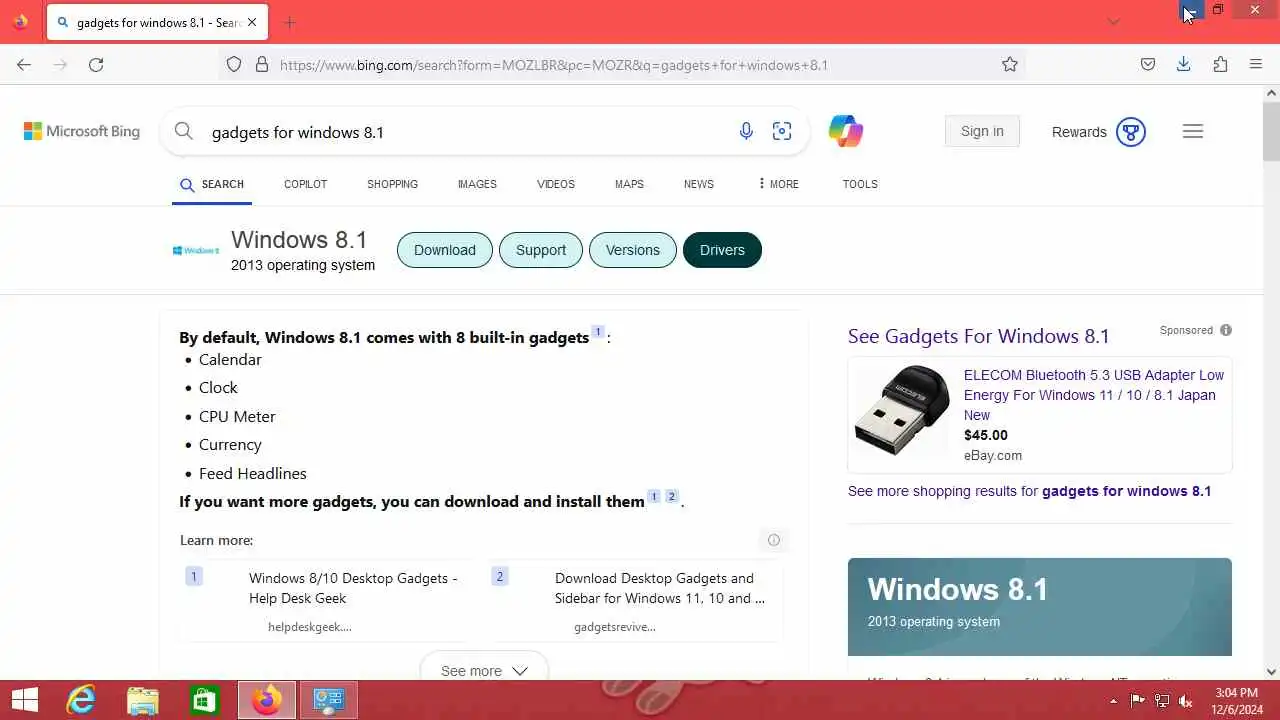Click the Rewards medal icon

pyautogui.click(x=1131, y=132)
